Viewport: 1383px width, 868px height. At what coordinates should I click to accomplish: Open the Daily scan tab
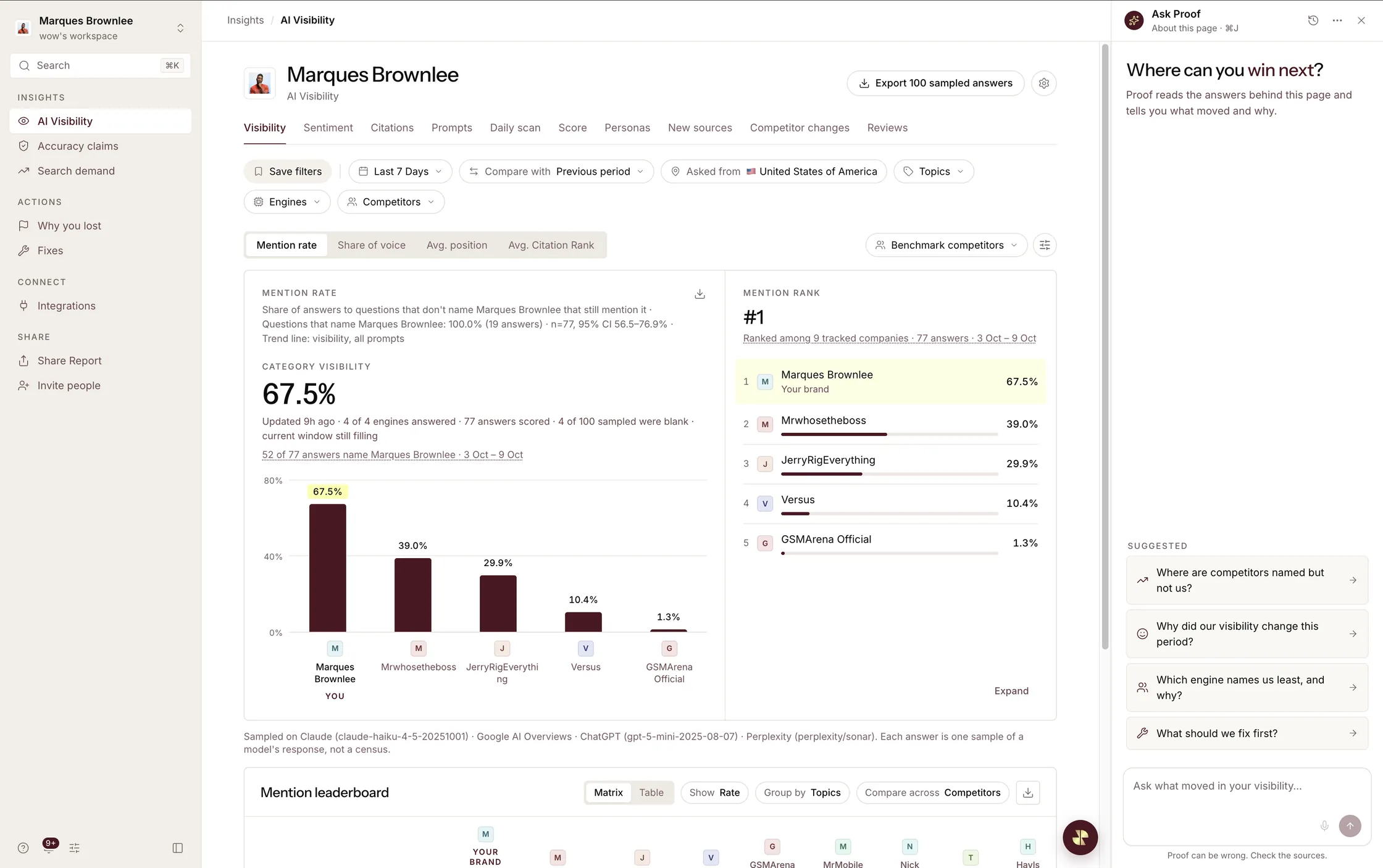(x=515, y=128)
